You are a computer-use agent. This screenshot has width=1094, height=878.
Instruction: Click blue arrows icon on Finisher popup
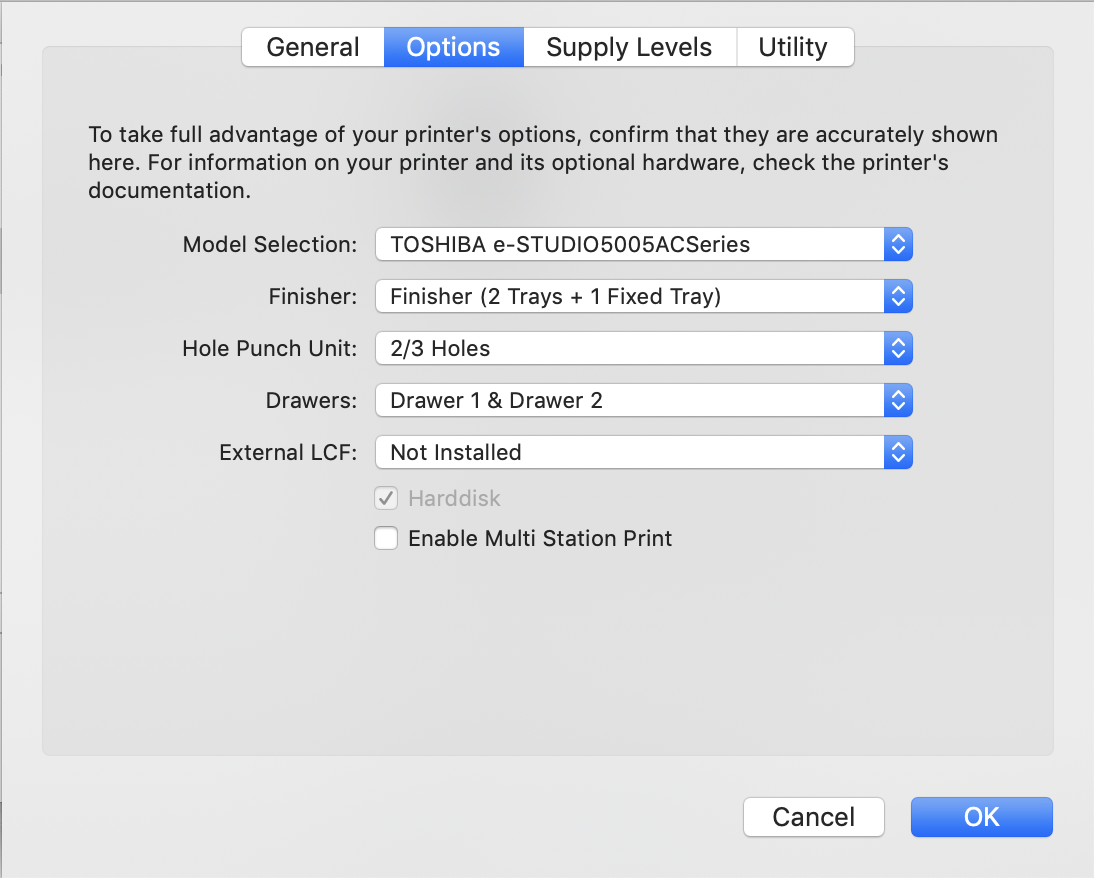click(x=898, y=296)
